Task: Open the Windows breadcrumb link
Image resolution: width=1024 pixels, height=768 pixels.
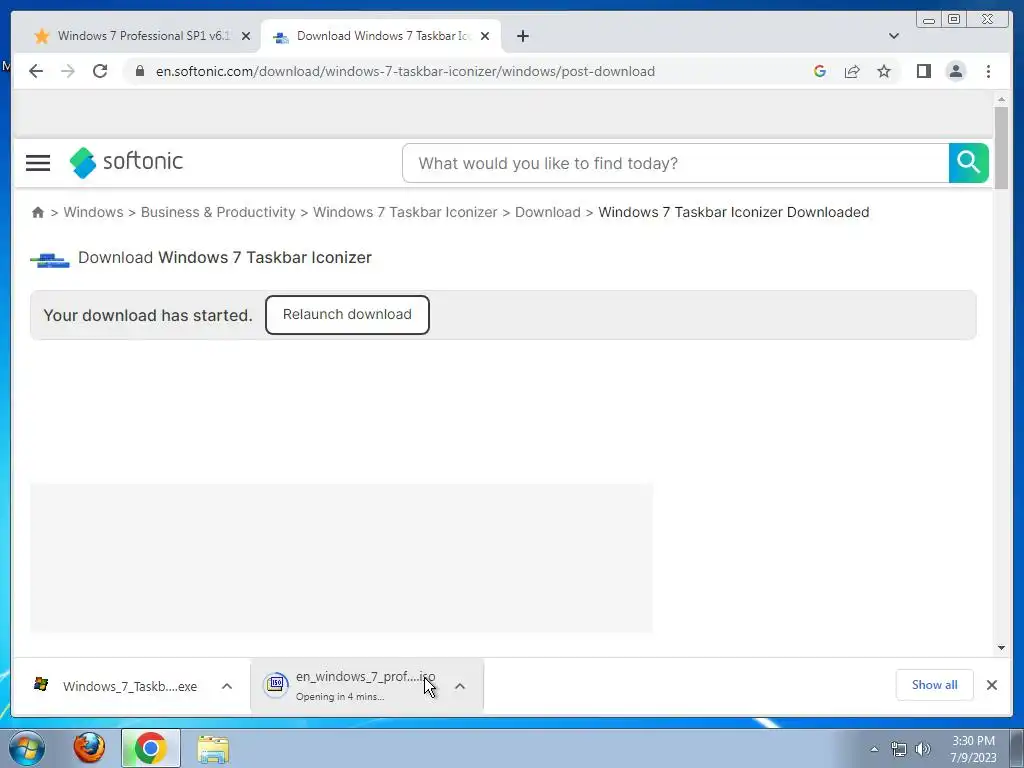Action: [x=93, y=212]
